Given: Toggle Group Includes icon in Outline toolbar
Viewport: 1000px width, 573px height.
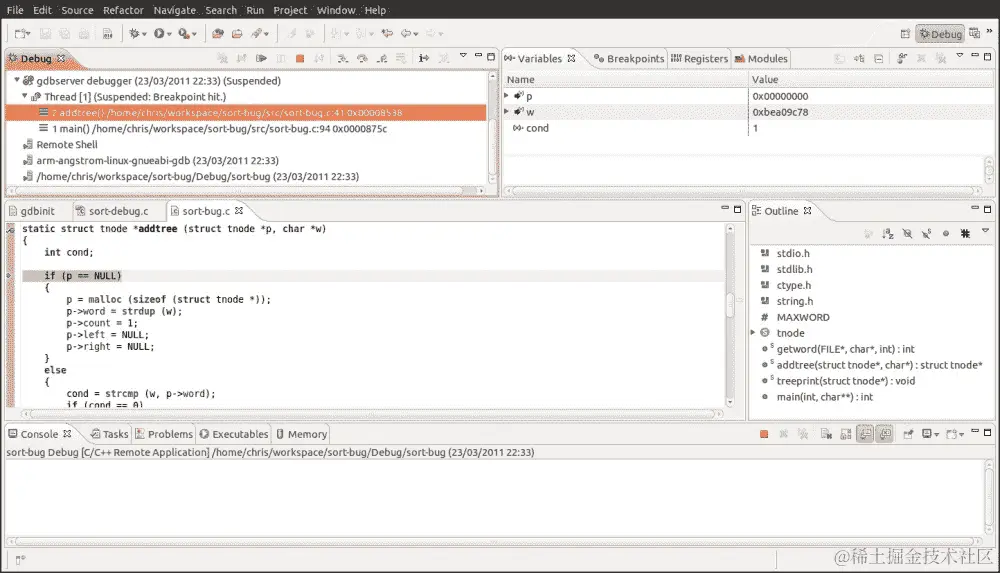Looking at the screenshot, I should tap(965, 234).
